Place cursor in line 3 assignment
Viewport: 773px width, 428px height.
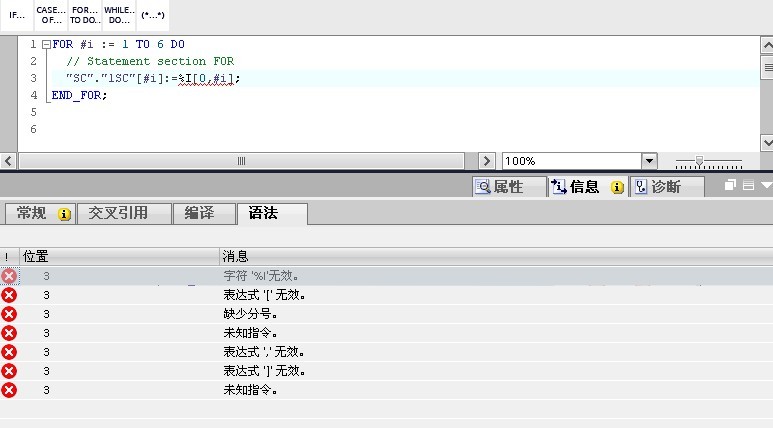[153, 78]
